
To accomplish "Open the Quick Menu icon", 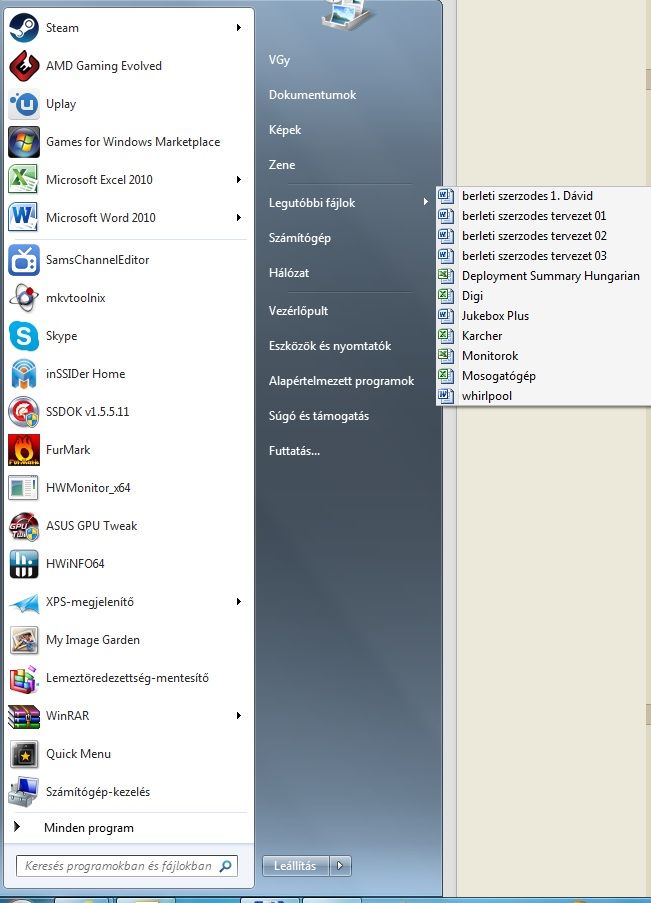I will [24, 754].
